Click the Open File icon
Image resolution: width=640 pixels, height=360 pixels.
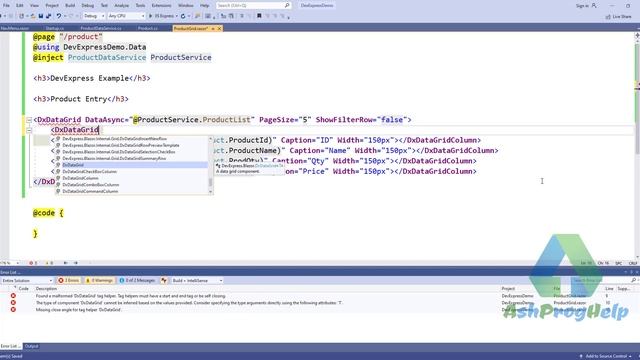(x=33, y=16)
